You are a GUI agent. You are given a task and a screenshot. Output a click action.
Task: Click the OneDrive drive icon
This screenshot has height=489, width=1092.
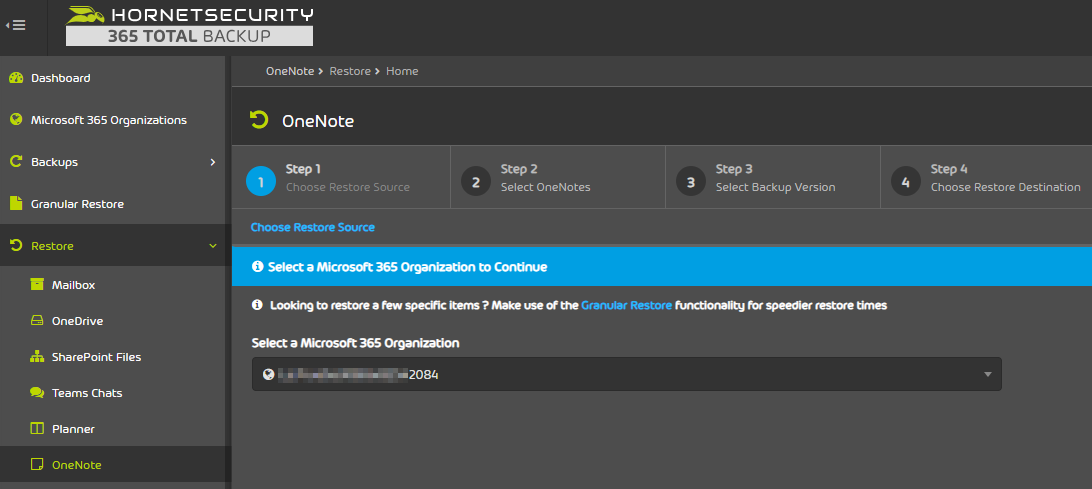[x=36, y=321]
